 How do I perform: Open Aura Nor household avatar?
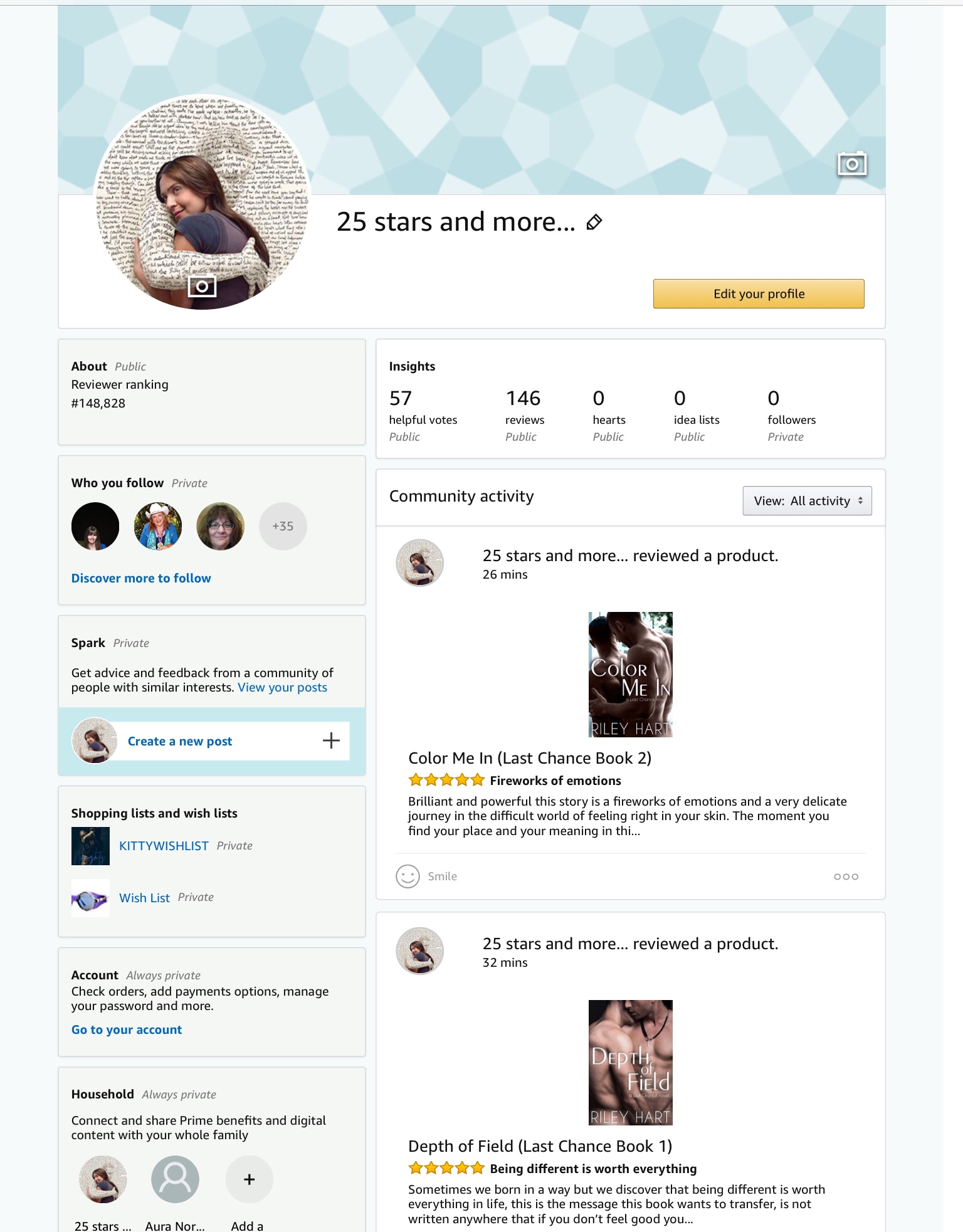point(176,1179)
